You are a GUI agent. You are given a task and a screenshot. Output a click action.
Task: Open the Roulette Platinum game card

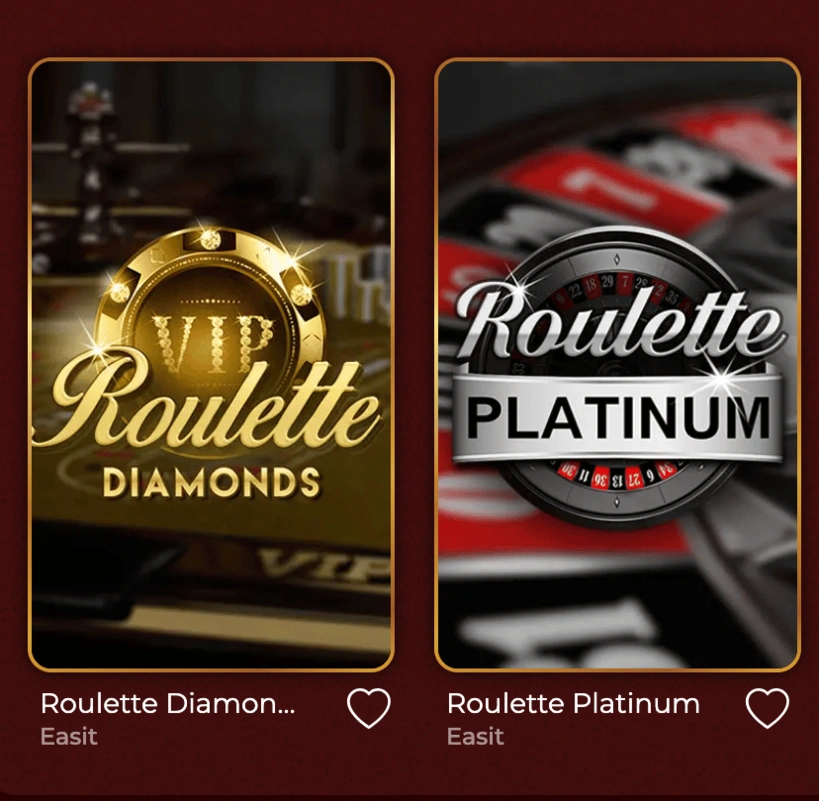[x=617, y=364]
